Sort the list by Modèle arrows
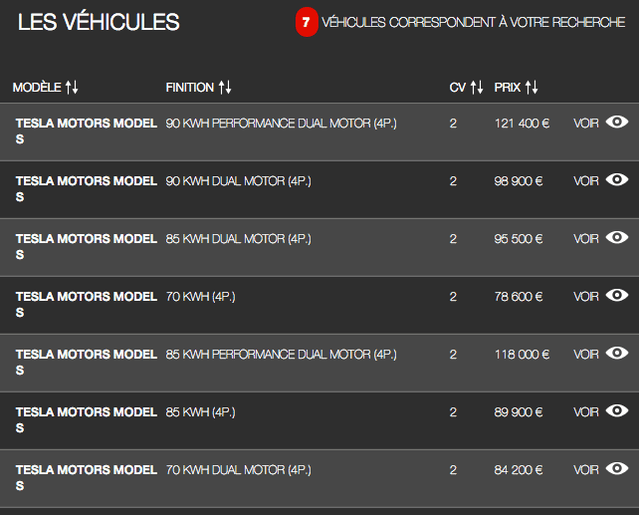 pyautogui.click(x=72, y=88)
